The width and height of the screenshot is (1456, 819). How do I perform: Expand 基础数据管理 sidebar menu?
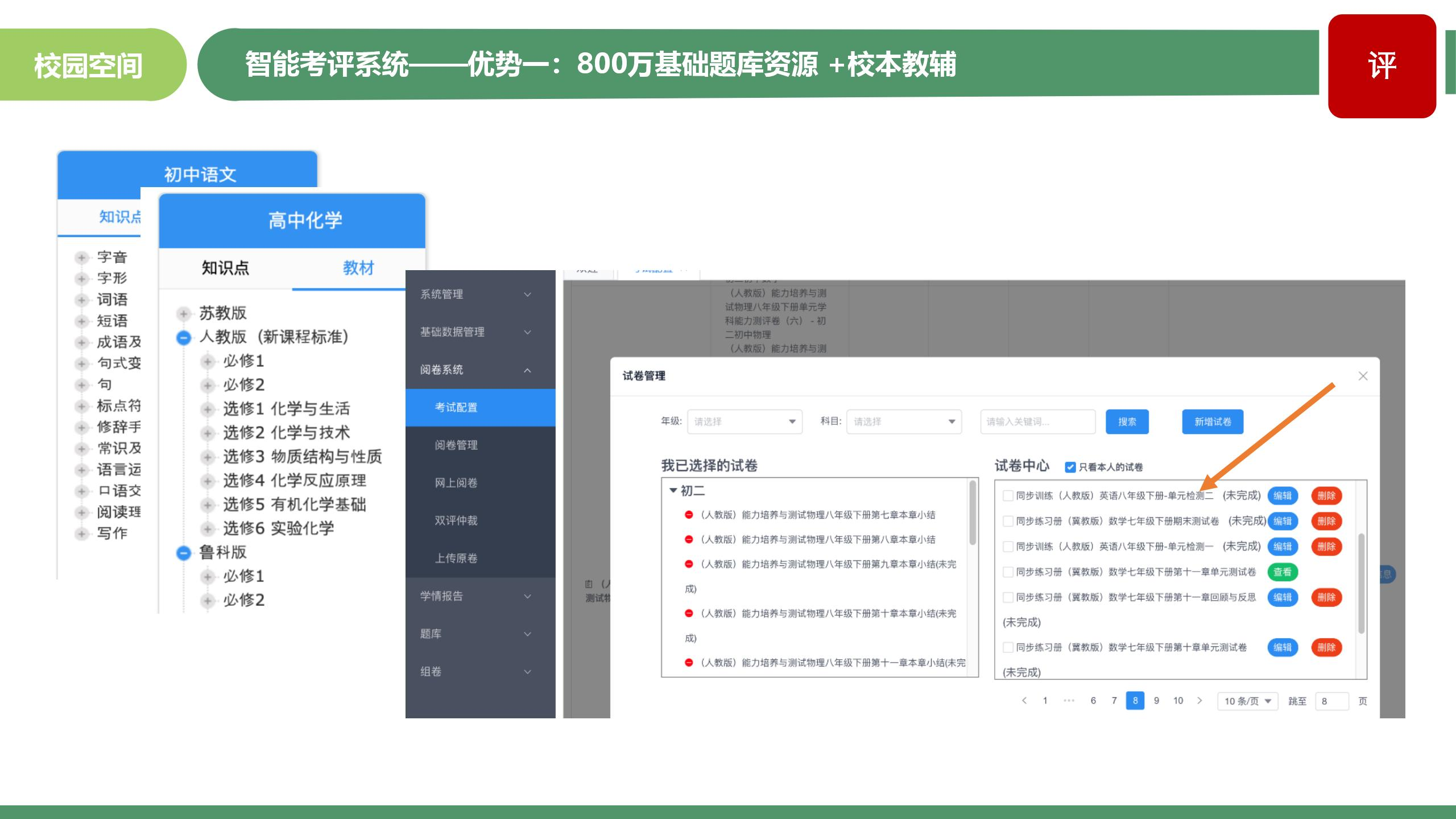[480, 332]
